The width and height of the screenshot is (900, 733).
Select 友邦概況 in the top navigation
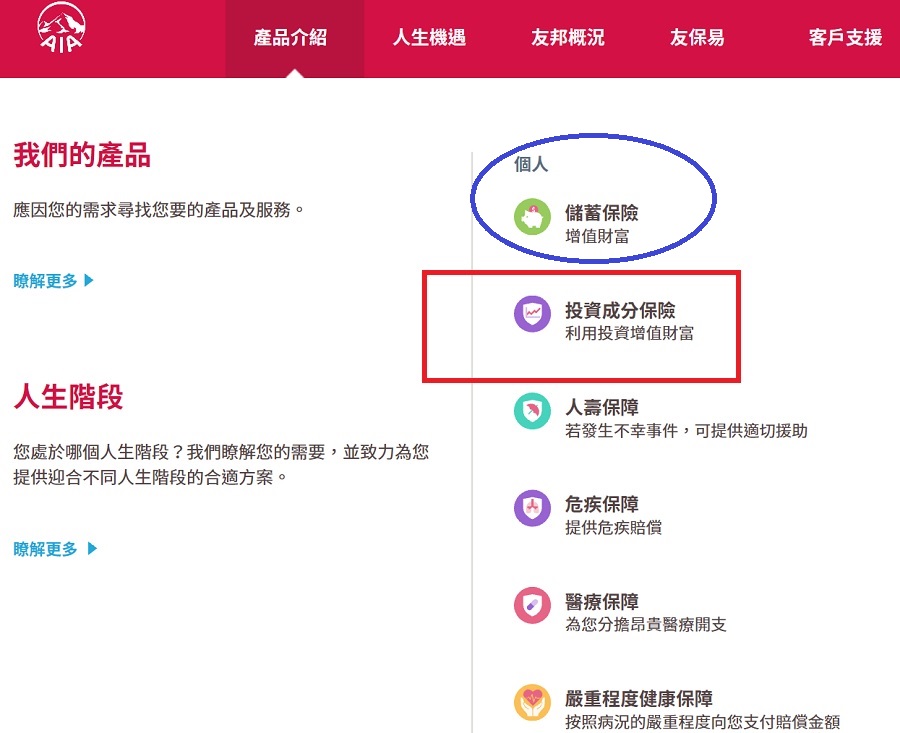coord(568,39)
